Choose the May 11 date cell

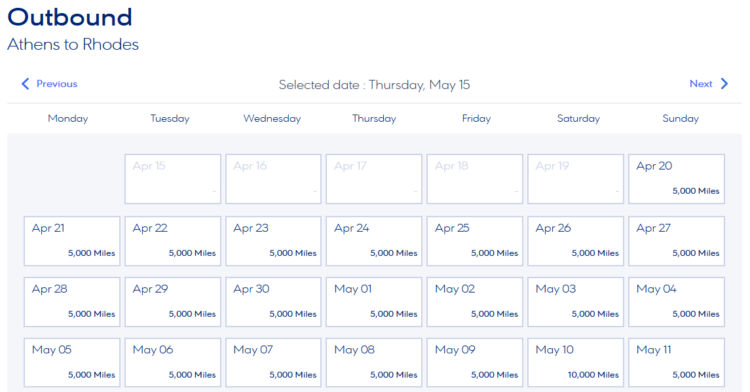click(676, 362)
